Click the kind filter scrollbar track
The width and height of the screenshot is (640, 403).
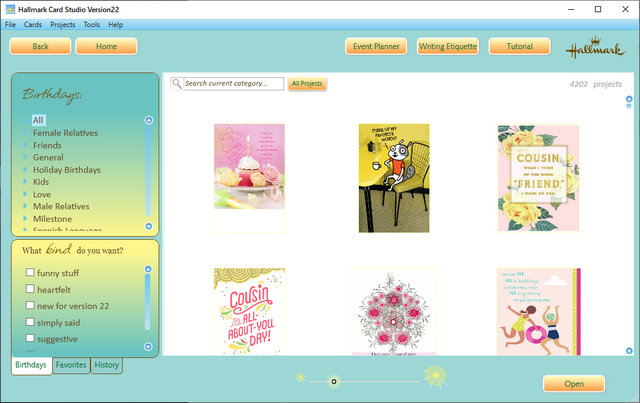click(148, 302)
